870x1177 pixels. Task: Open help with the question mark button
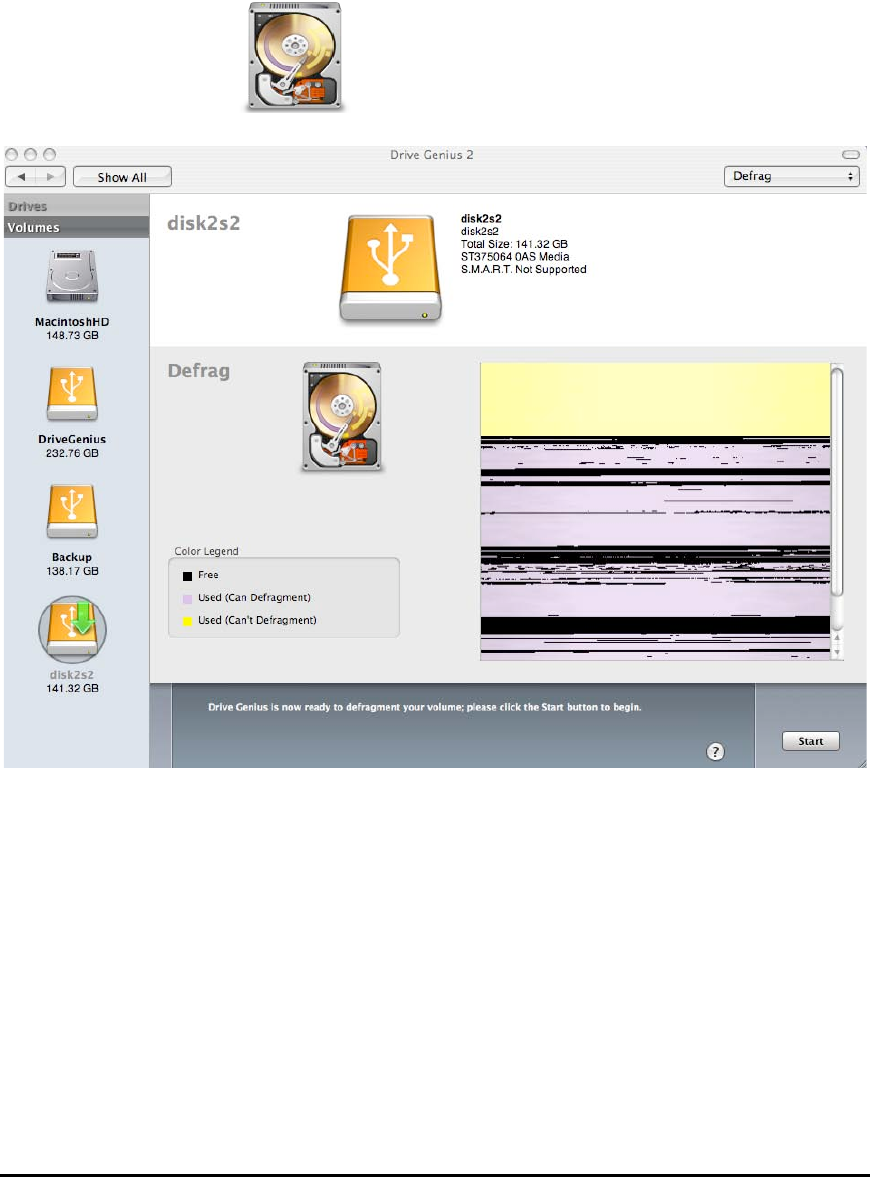click(x=715, y=751)
